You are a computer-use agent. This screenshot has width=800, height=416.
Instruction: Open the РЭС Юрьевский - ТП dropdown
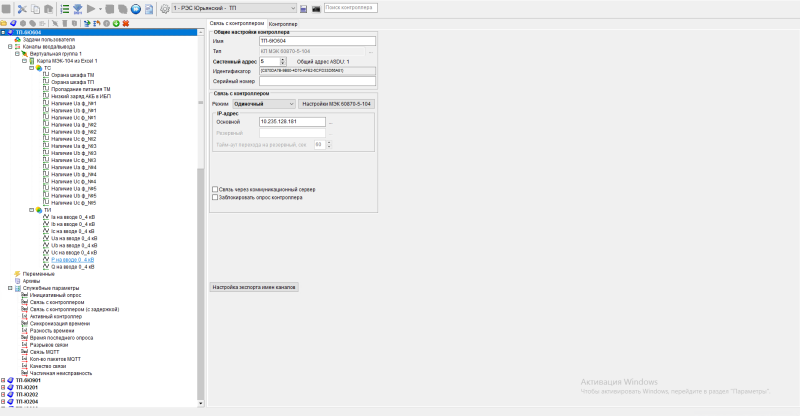(x=234, y=8)
